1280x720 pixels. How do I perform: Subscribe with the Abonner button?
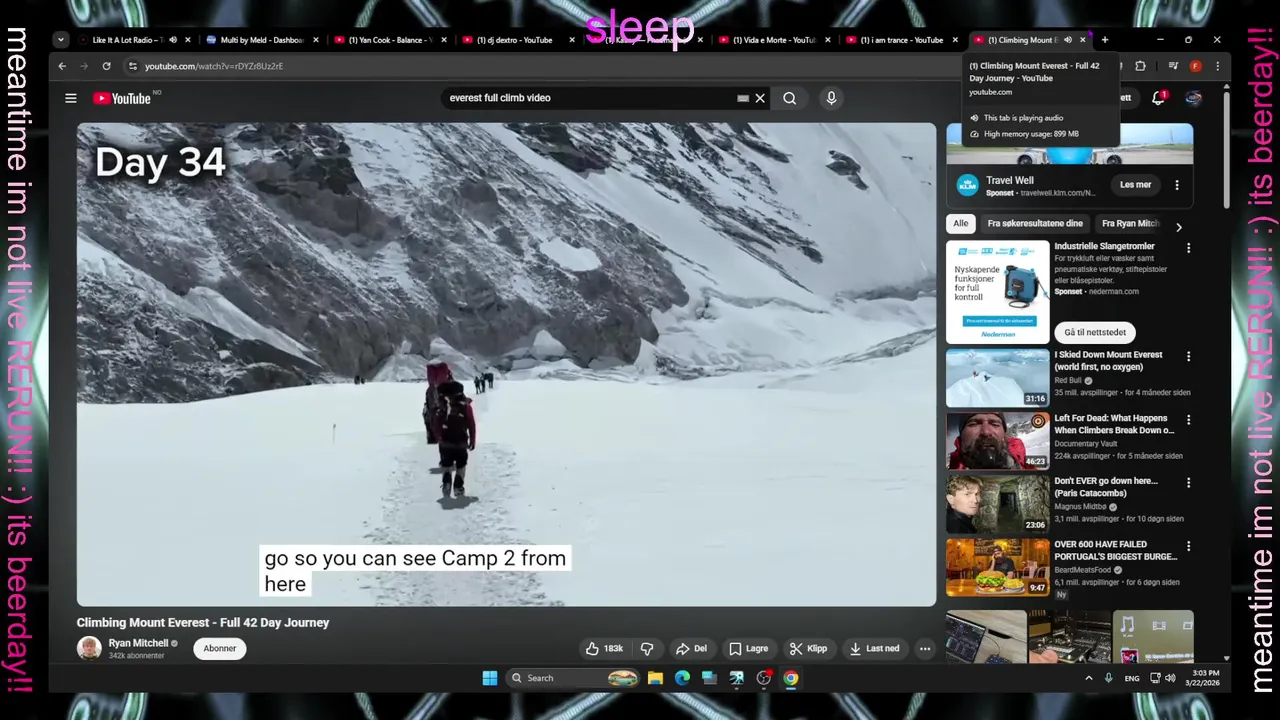coord(220,648)
